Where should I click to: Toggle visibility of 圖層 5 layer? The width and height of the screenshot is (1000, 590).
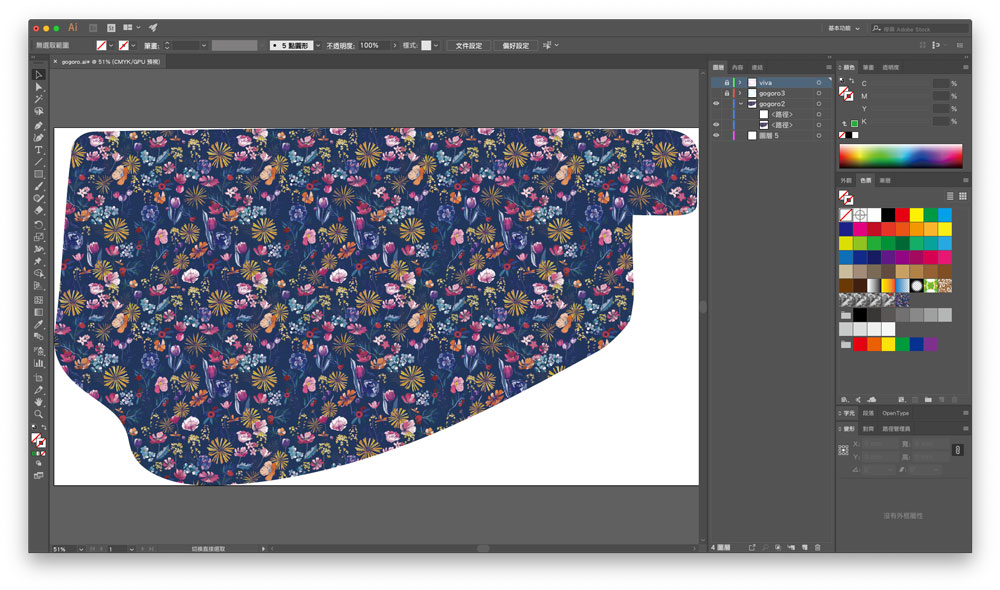pyautogui.click(x=716, y=135)
